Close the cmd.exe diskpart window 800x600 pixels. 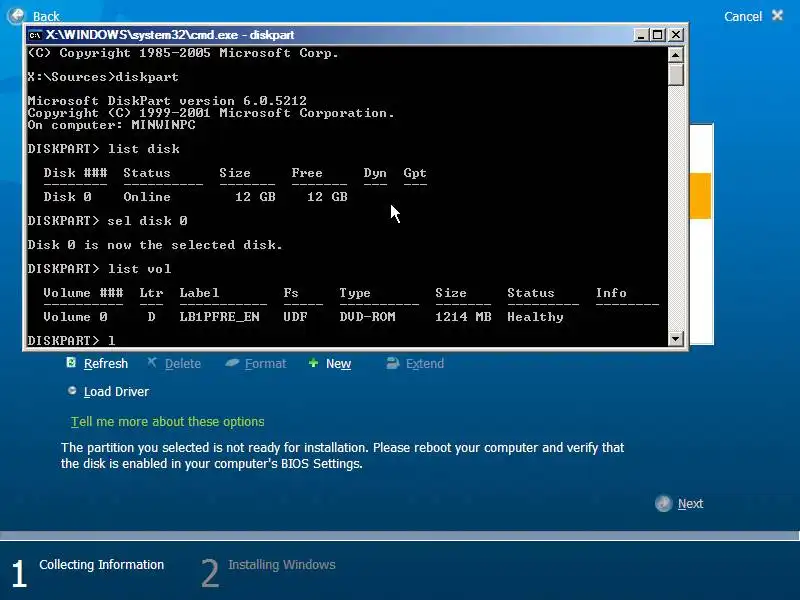[676, 35]
